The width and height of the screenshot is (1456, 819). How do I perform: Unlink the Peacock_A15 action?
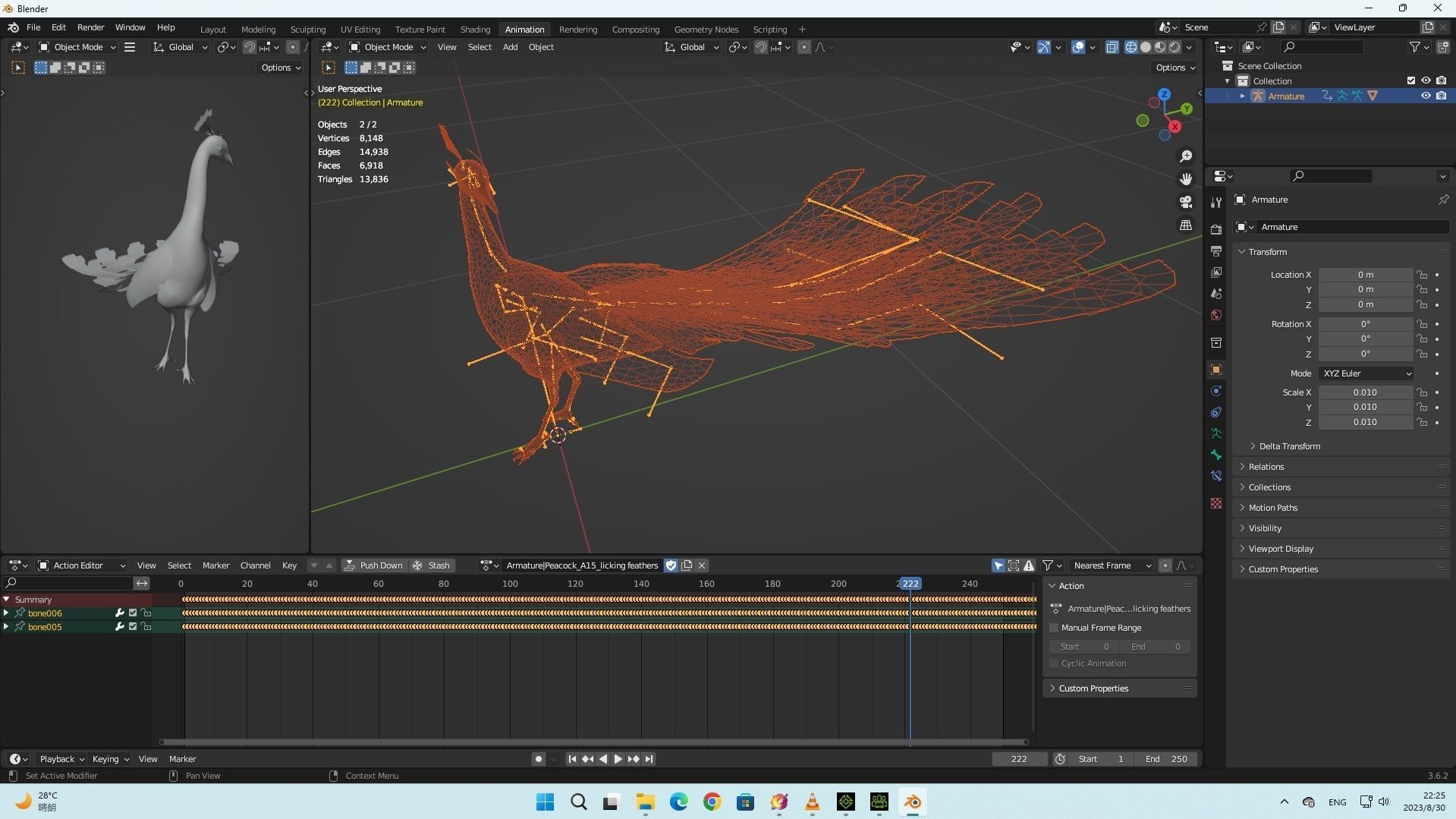tap(702, 565)
